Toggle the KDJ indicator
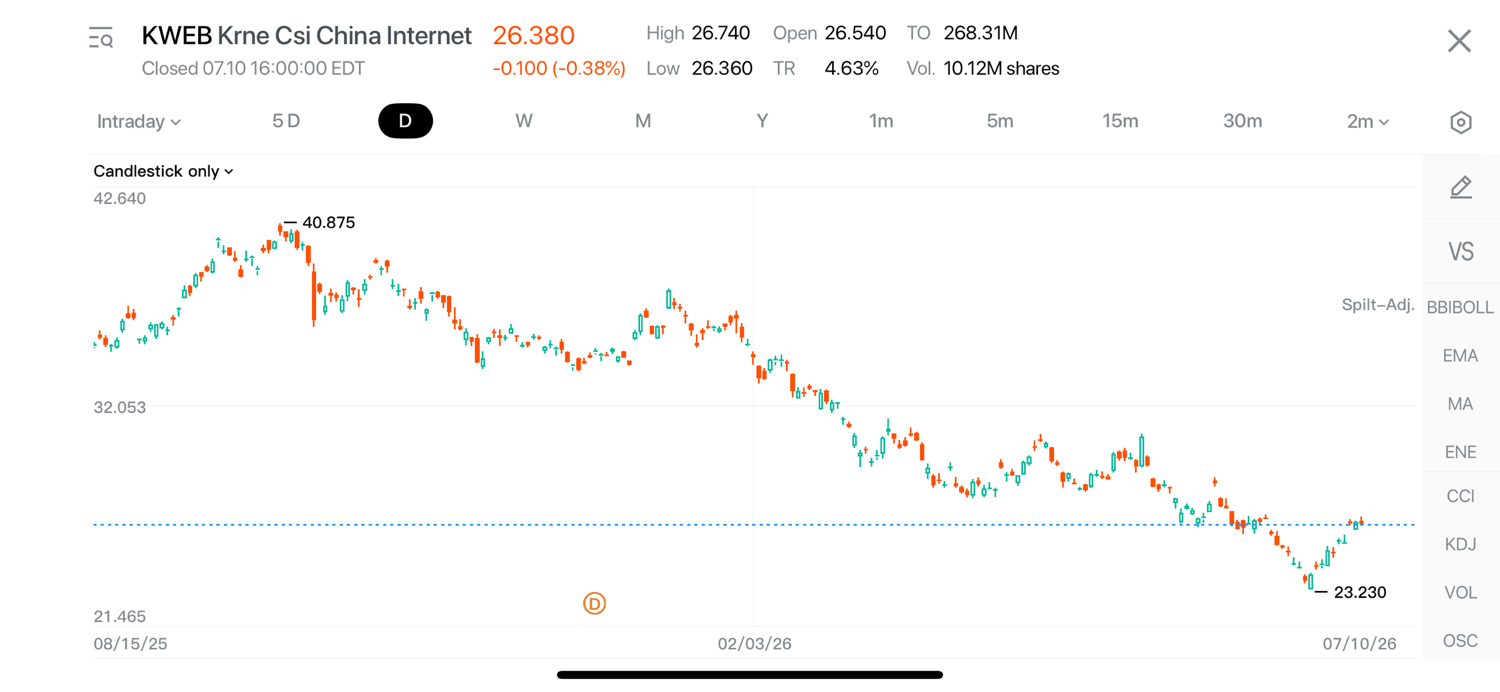This screenshot has height=692, width=1500. click(1460, 544)
